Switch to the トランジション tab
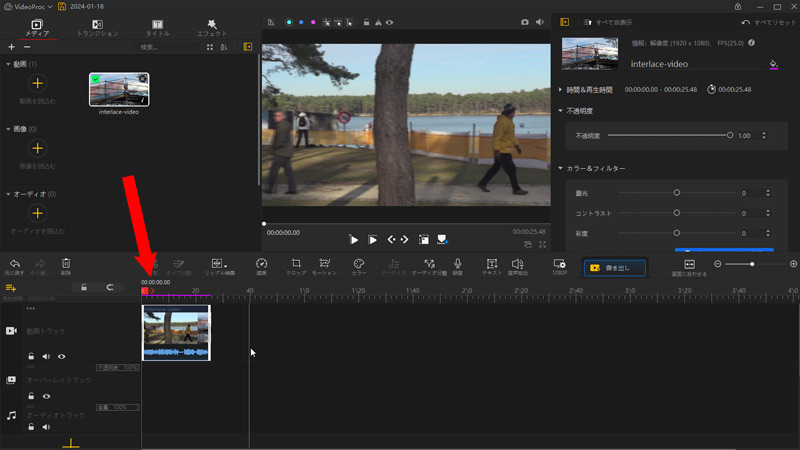Viewport: 800px width, 450px height. tap(97, 27)
